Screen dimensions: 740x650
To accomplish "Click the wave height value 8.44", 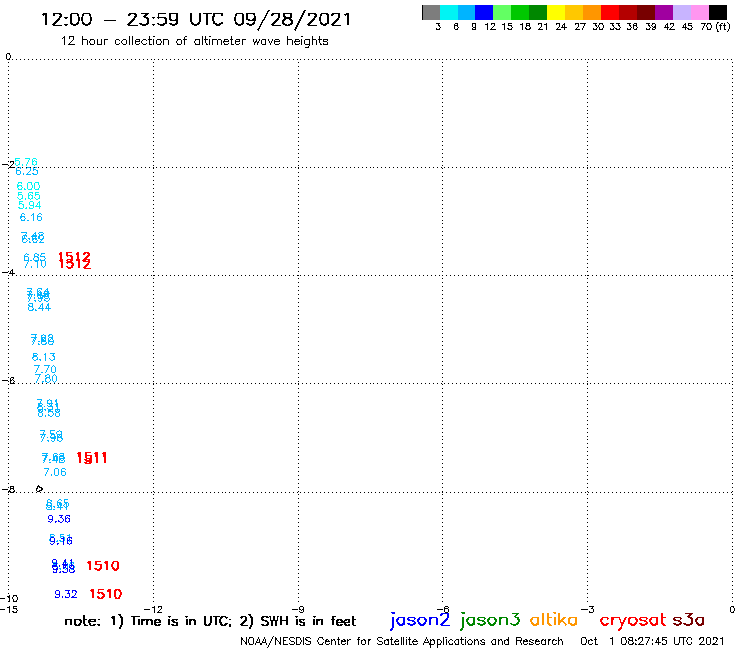I will (39, 307).
